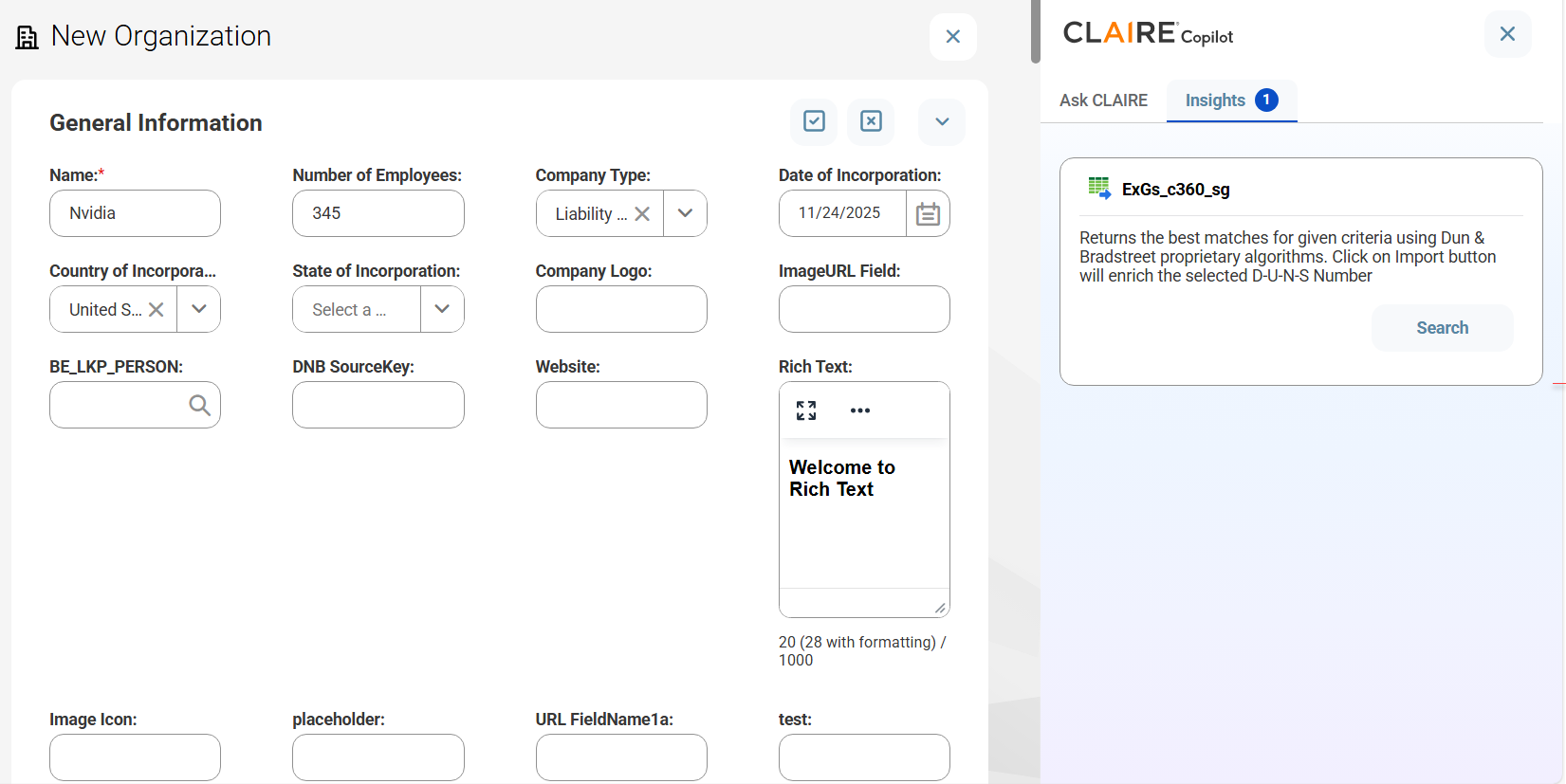Image resolution: width=1566 pixels, height=784 pixels.
Task: Click the ImageURL Field input
Action: point(864,309)
